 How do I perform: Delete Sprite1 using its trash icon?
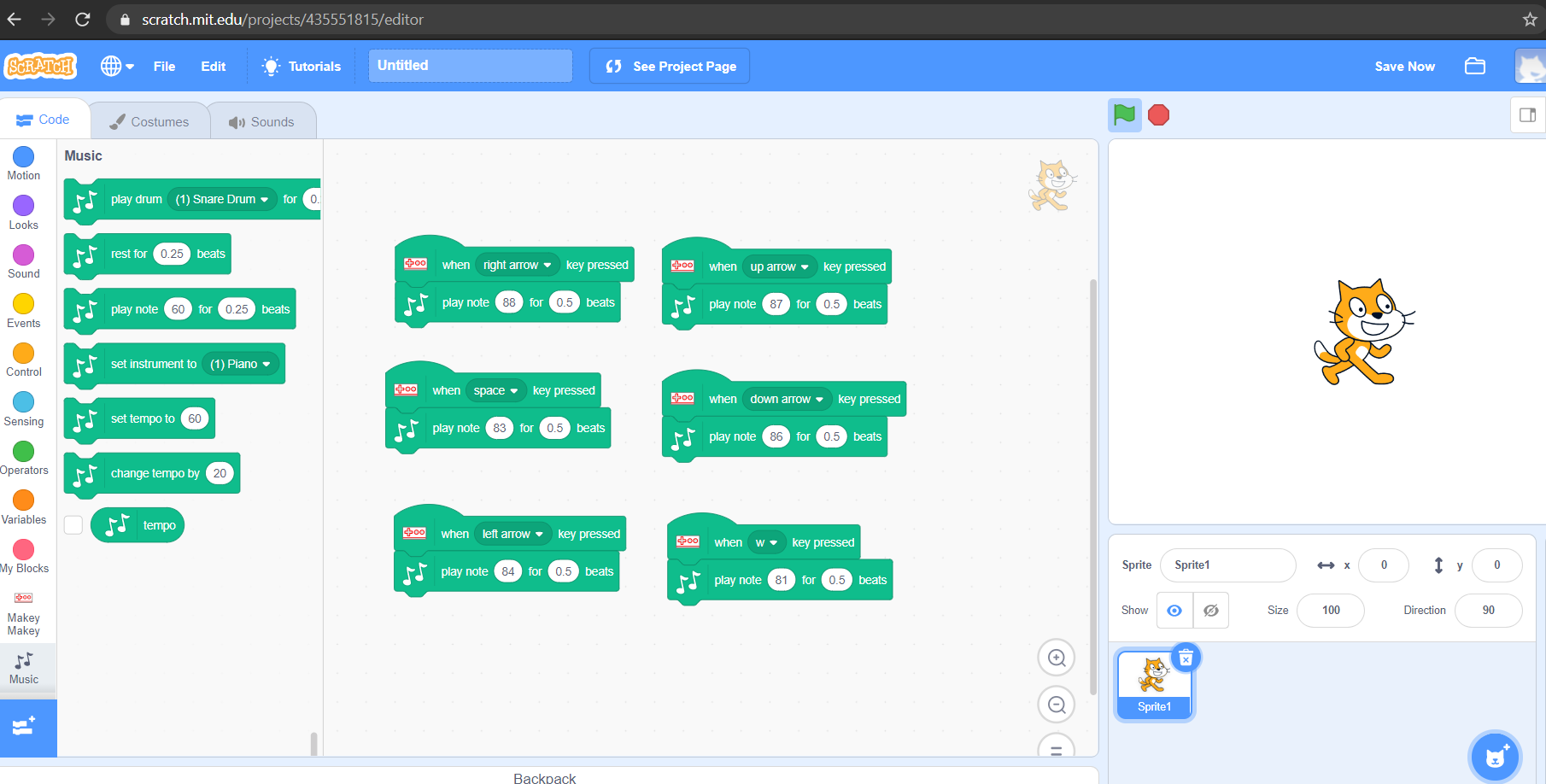coord(1186,658)
